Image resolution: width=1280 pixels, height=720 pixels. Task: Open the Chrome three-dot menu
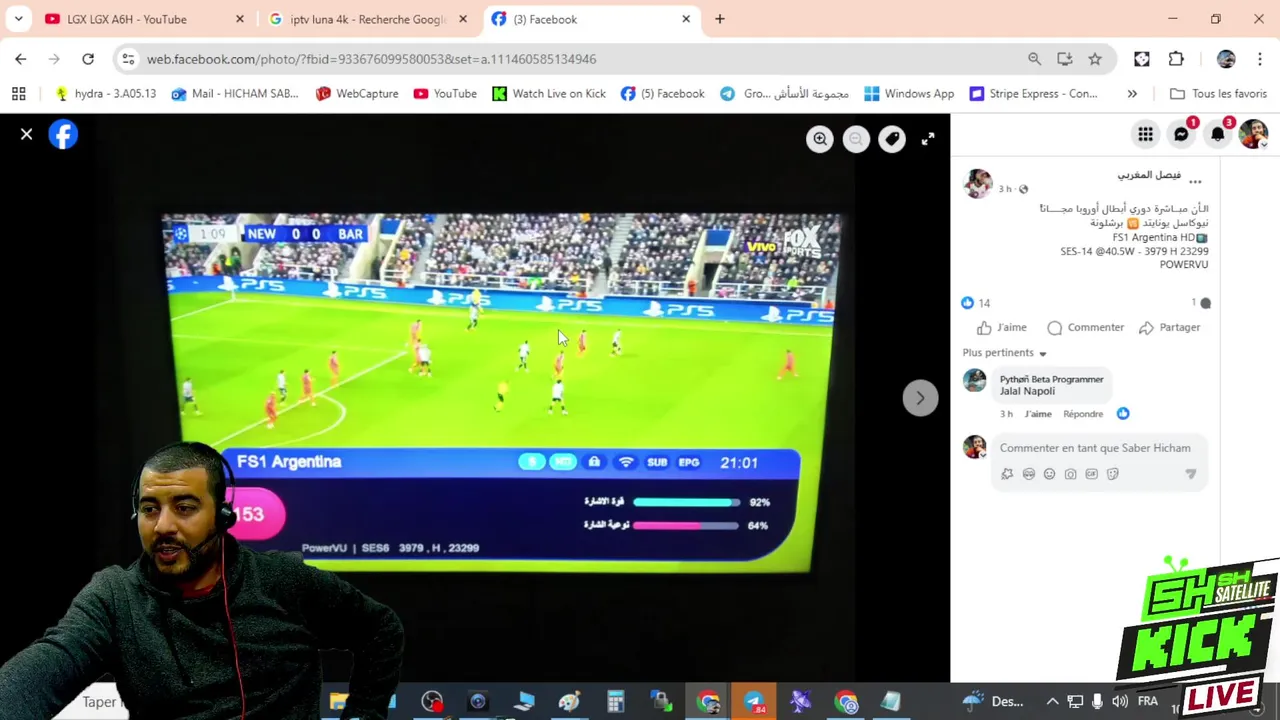pos(1259,59)
